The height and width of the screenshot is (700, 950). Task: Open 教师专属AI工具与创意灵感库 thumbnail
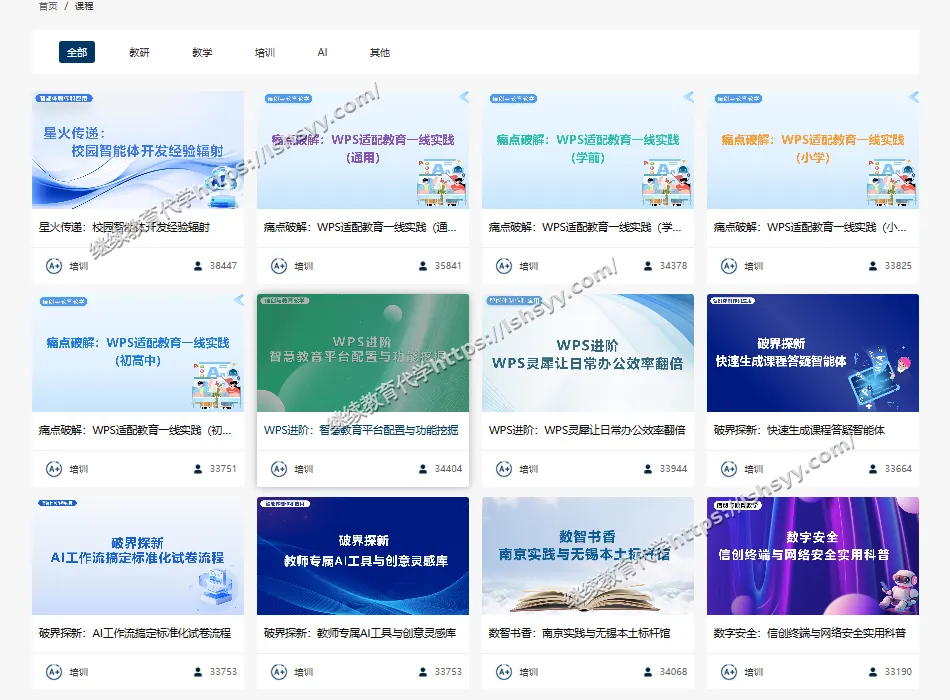click(363, 556)
